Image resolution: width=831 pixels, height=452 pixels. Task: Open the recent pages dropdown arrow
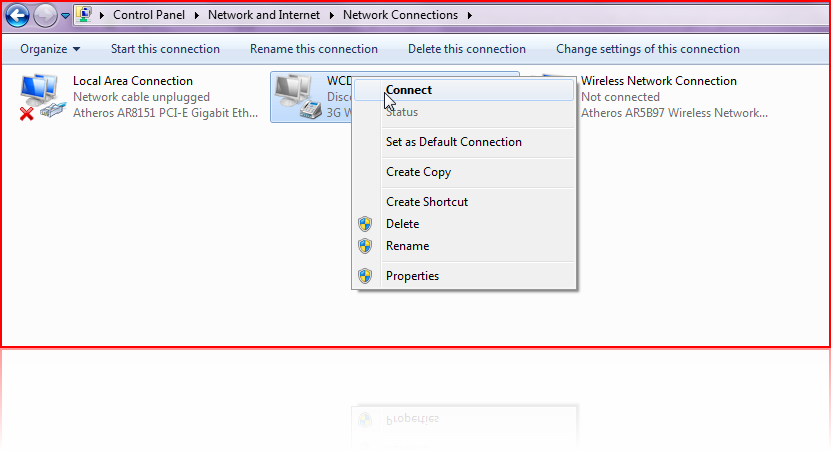[65, 16]
